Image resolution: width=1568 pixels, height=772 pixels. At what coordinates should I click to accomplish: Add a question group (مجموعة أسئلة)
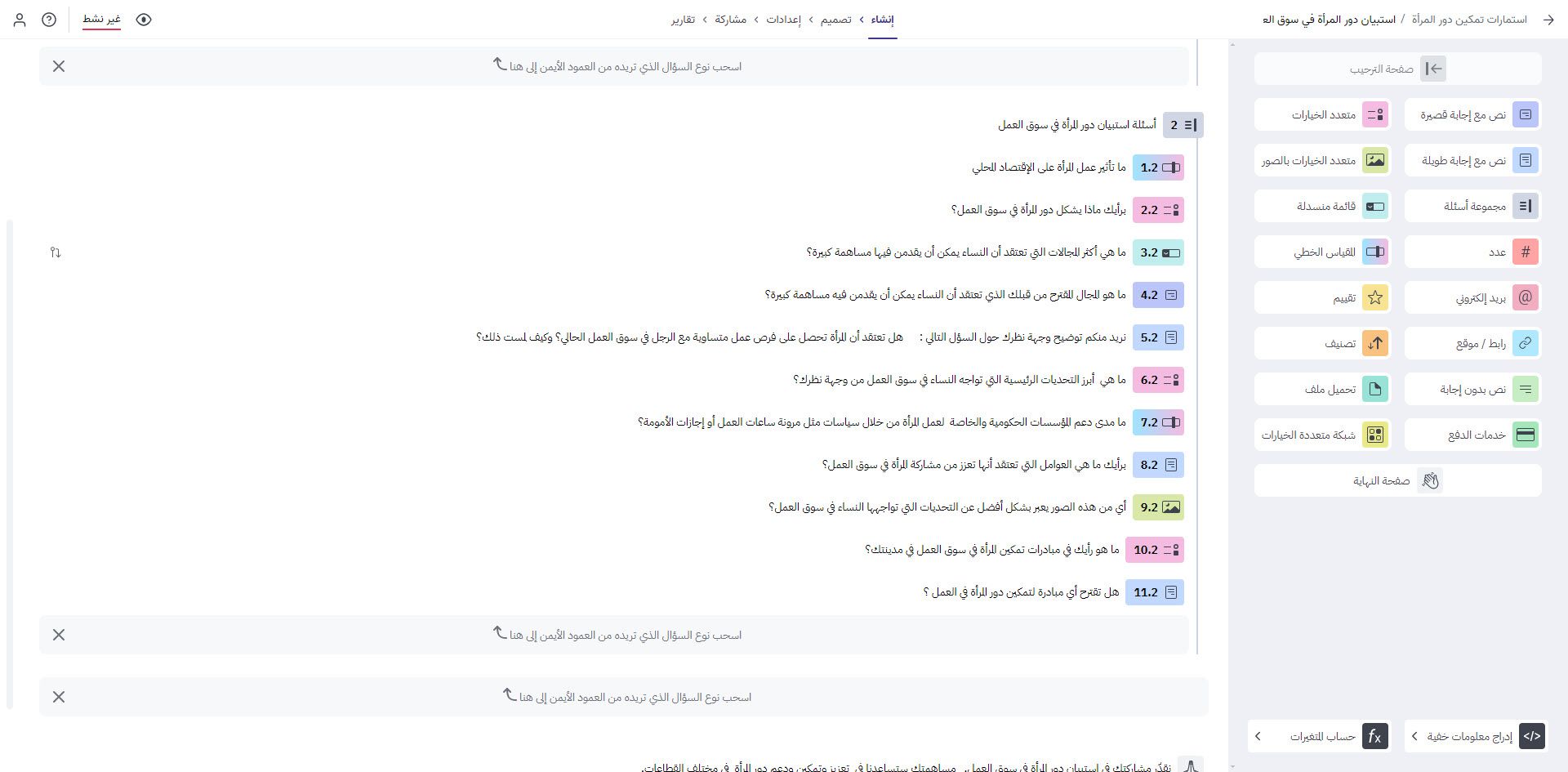pos(1472,206)
